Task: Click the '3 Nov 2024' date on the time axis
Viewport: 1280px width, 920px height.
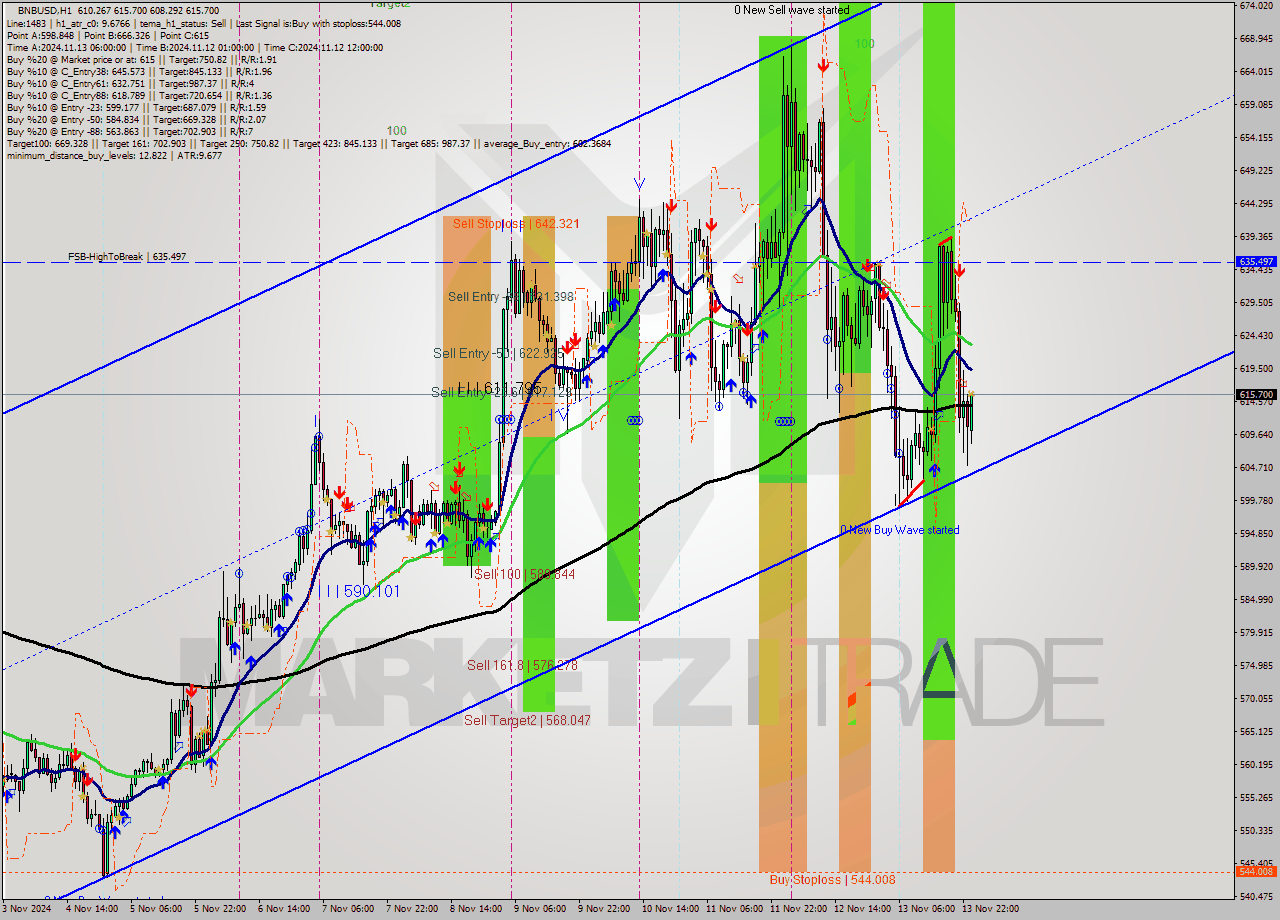Action: [27, 909]
